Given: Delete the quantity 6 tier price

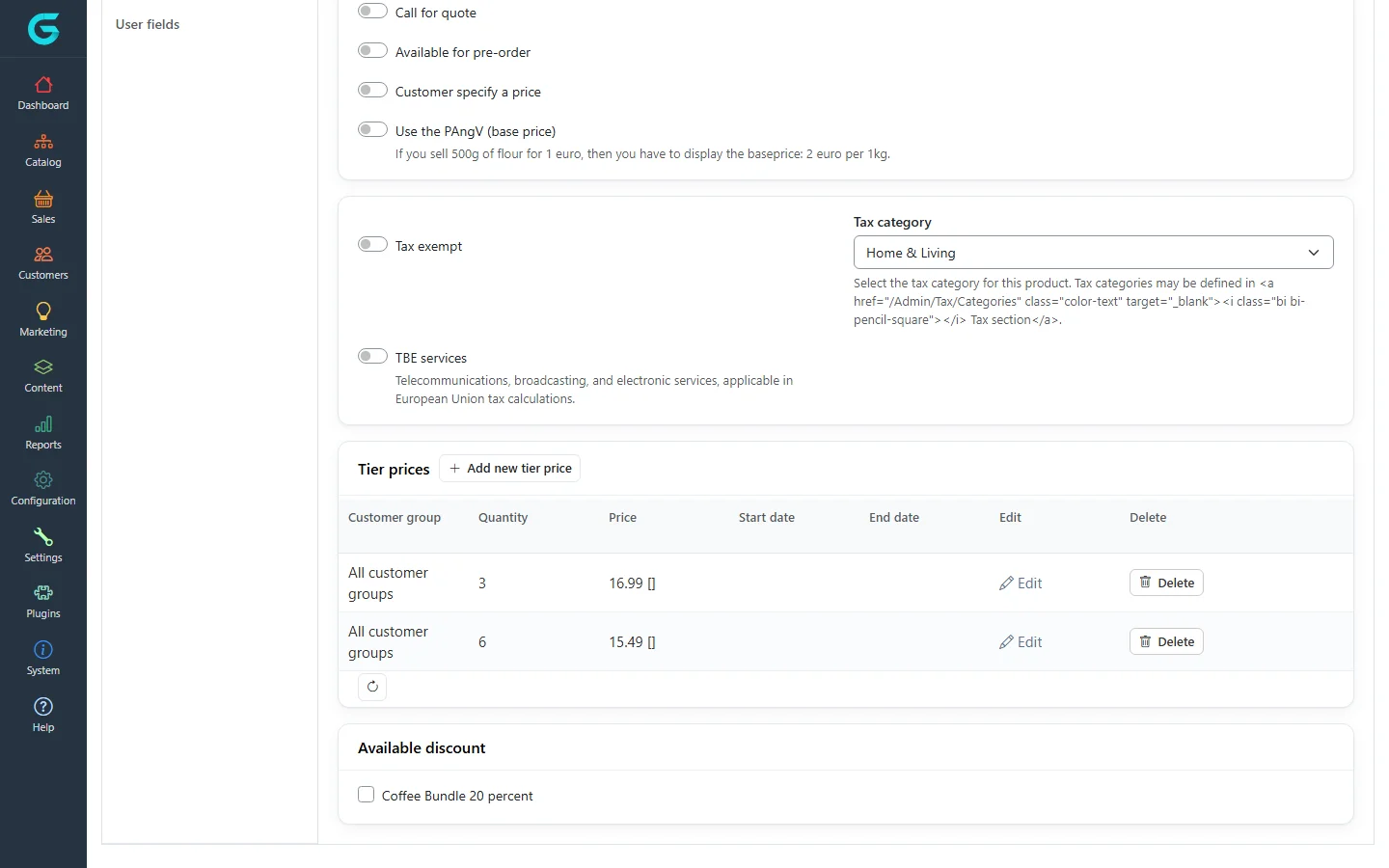Looking at the screenshot, I should point(1166,641).
